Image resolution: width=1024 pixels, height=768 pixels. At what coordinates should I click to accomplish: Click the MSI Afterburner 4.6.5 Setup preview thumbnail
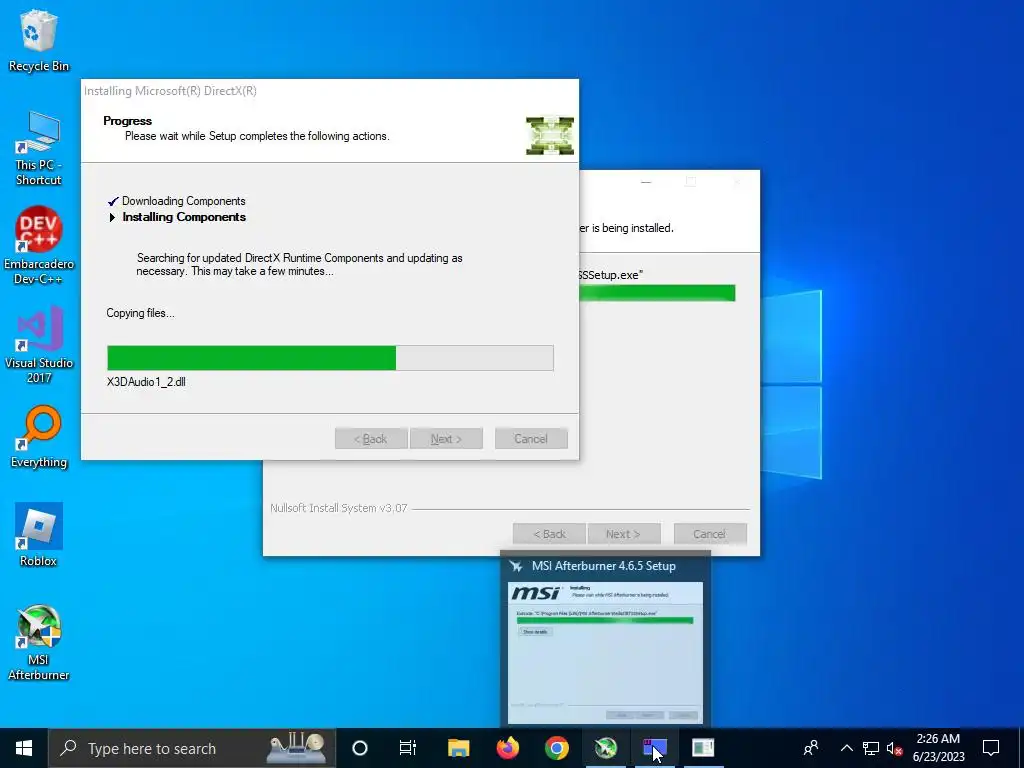605,652
